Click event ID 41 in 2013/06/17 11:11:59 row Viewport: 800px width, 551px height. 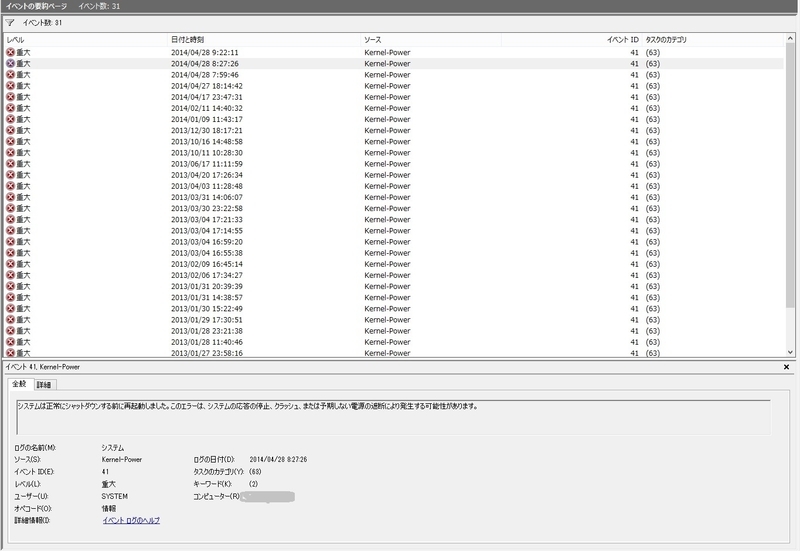(x=634, y=164)
